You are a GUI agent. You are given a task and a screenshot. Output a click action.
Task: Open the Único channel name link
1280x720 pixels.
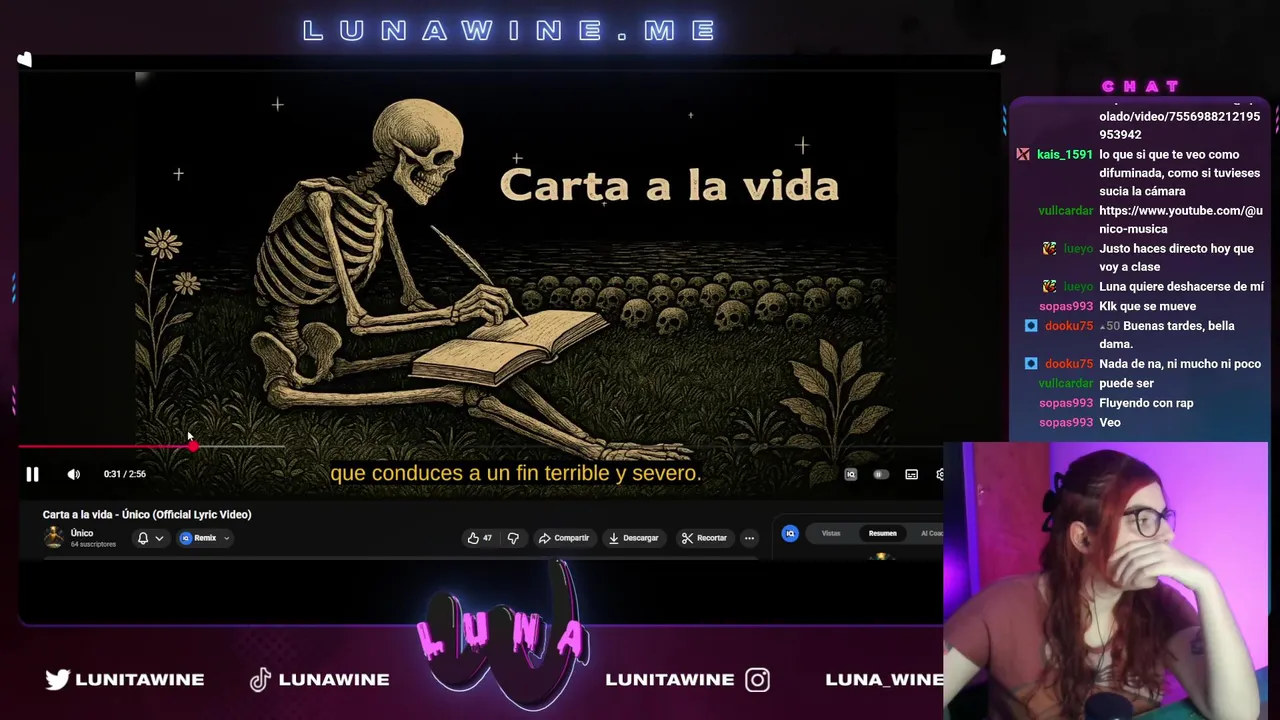82,533
